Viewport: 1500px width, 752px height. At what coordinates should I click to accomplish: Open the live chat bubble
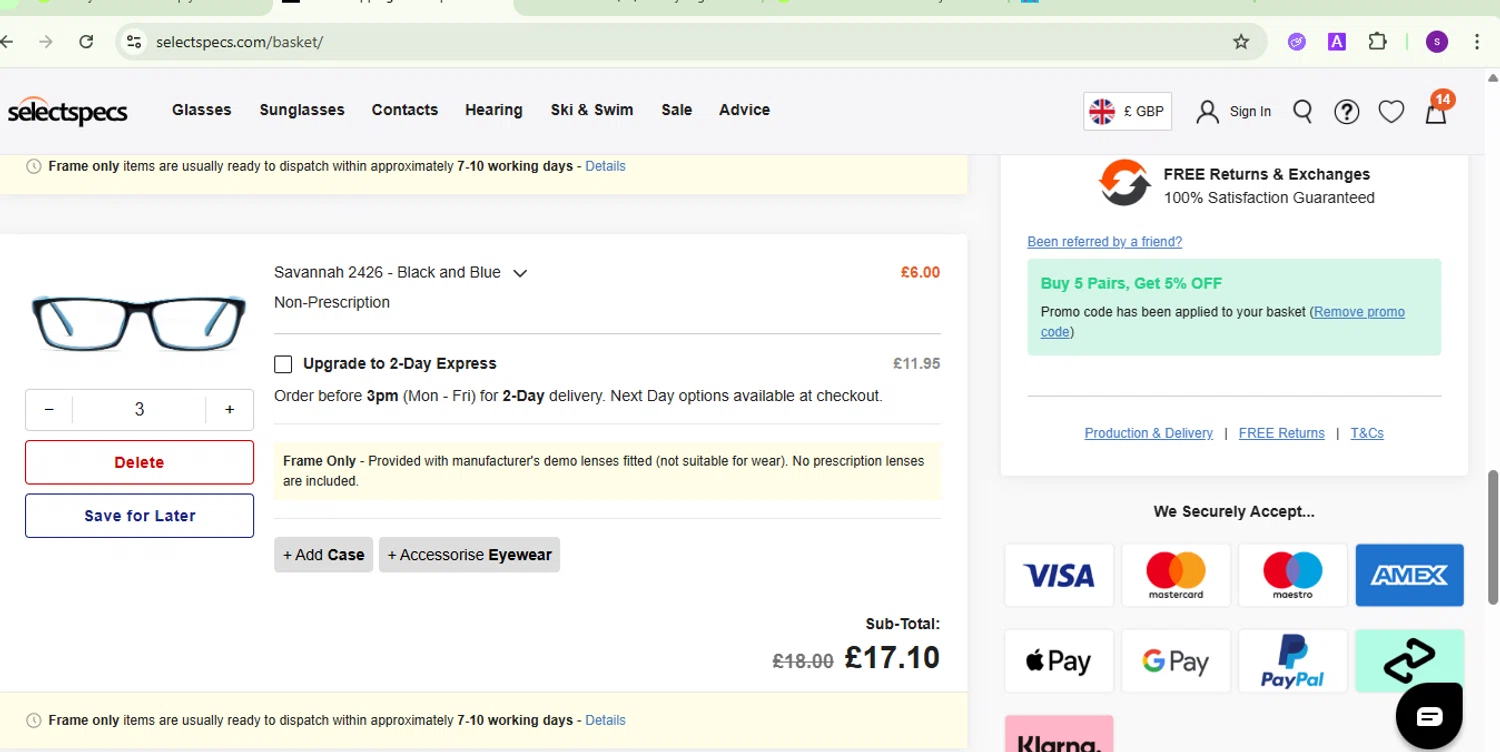point(1429,716)
